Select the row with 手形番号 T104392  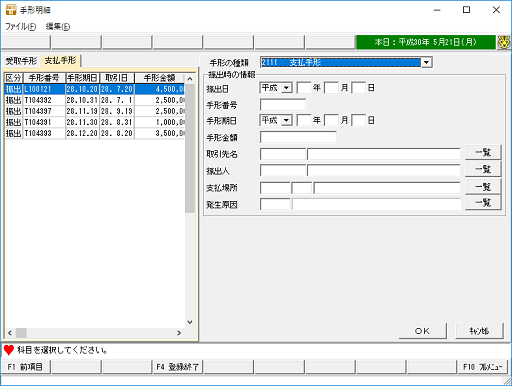tap(94, 100)
